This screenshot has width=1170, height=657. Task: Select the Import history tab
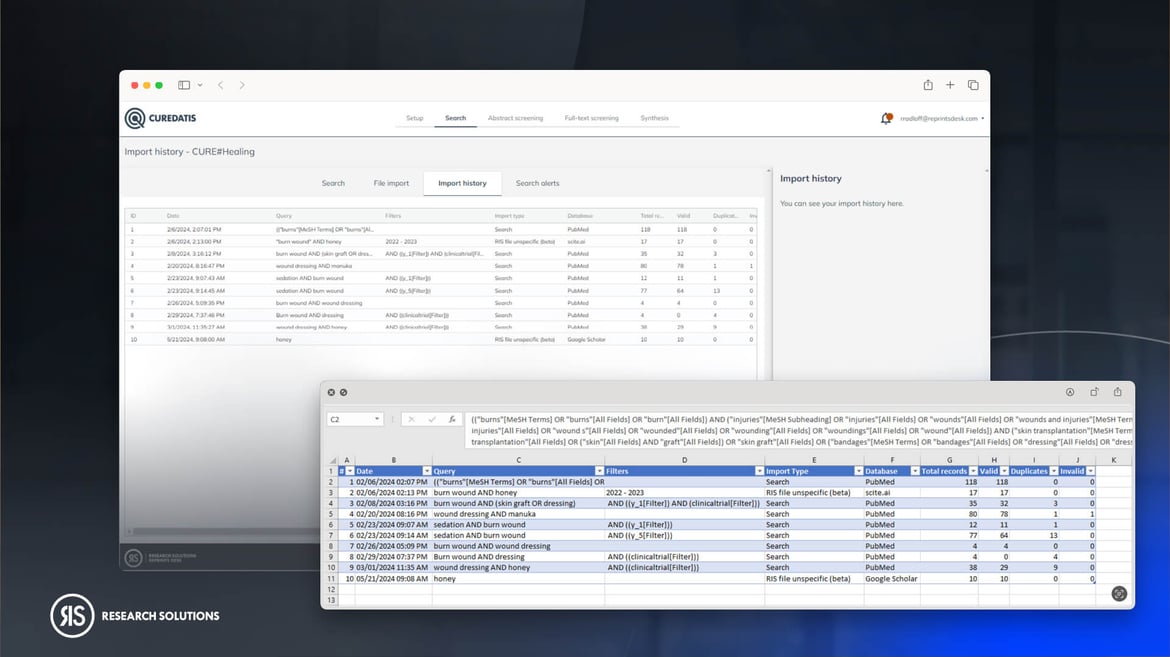pyautogui.click(x=462, y=183)
